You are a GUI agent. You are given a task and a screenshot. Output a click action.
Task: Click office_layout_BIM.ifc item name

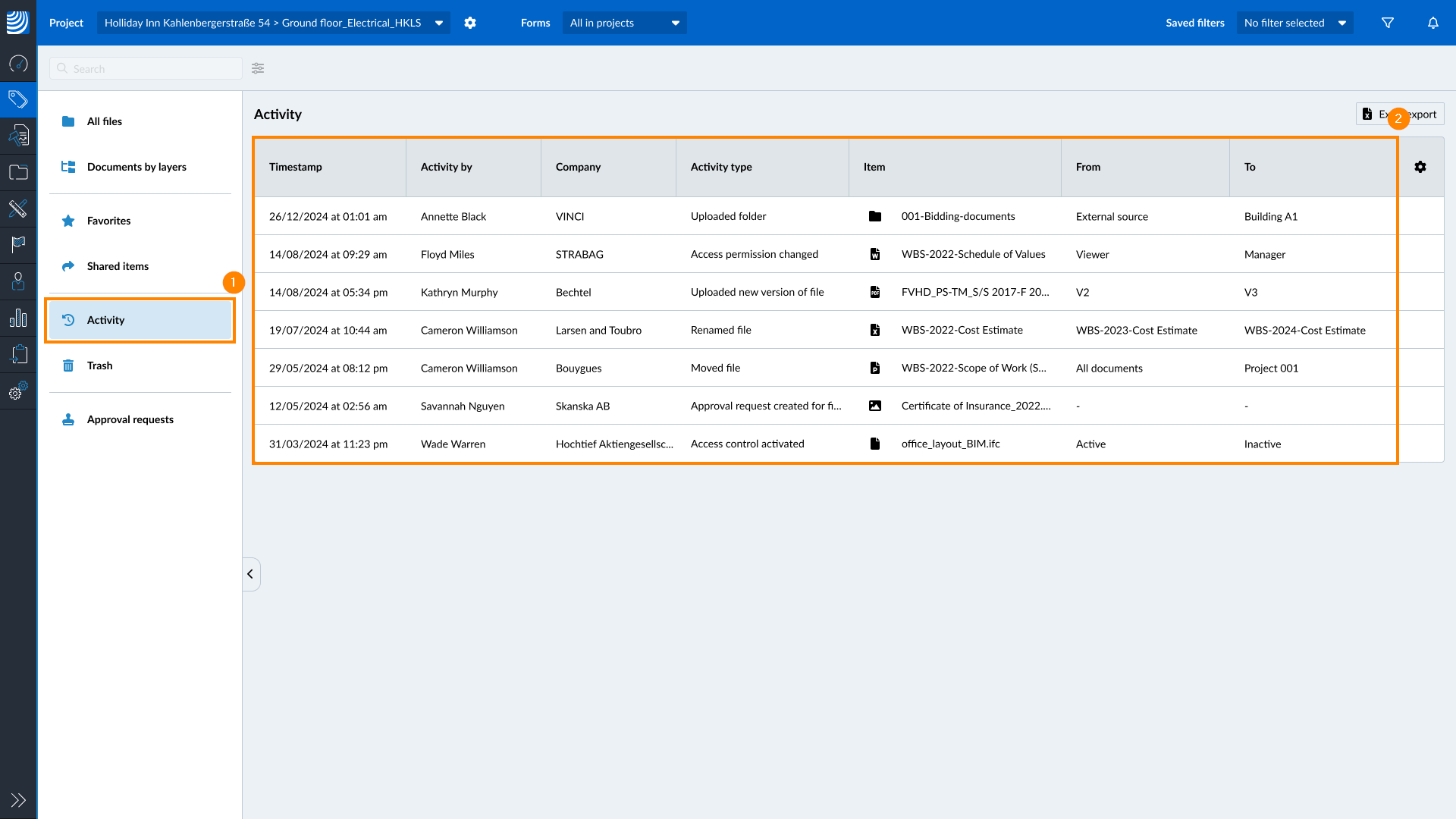tap(951, 444)
